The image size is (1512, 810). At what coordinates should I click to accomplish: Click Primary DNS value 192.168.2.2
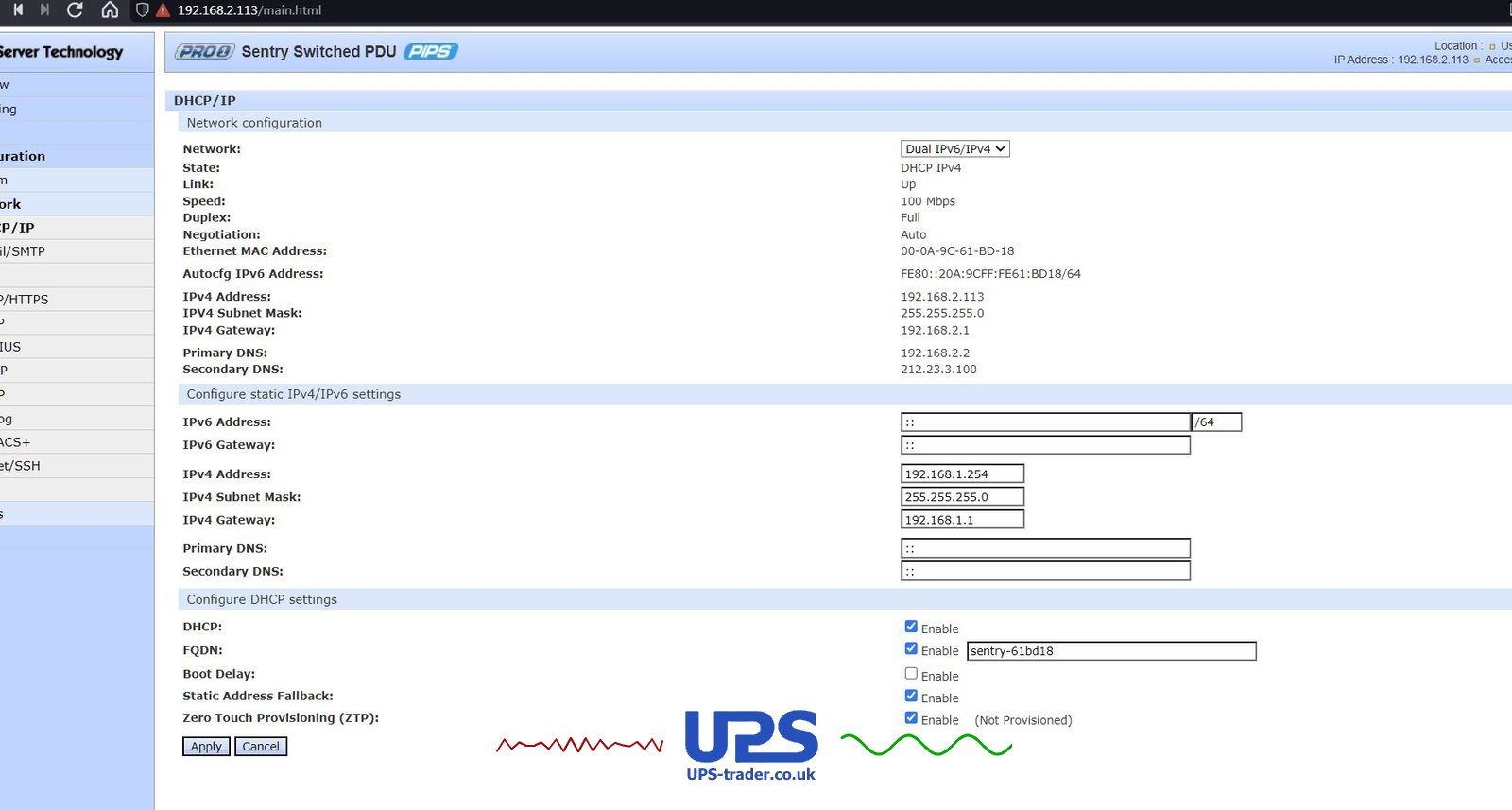click(935, 353)
